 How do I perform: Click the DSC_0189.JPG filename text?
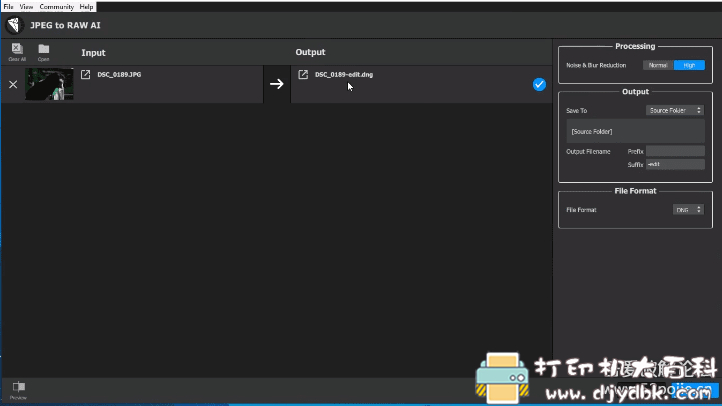(x=119, y=75)
